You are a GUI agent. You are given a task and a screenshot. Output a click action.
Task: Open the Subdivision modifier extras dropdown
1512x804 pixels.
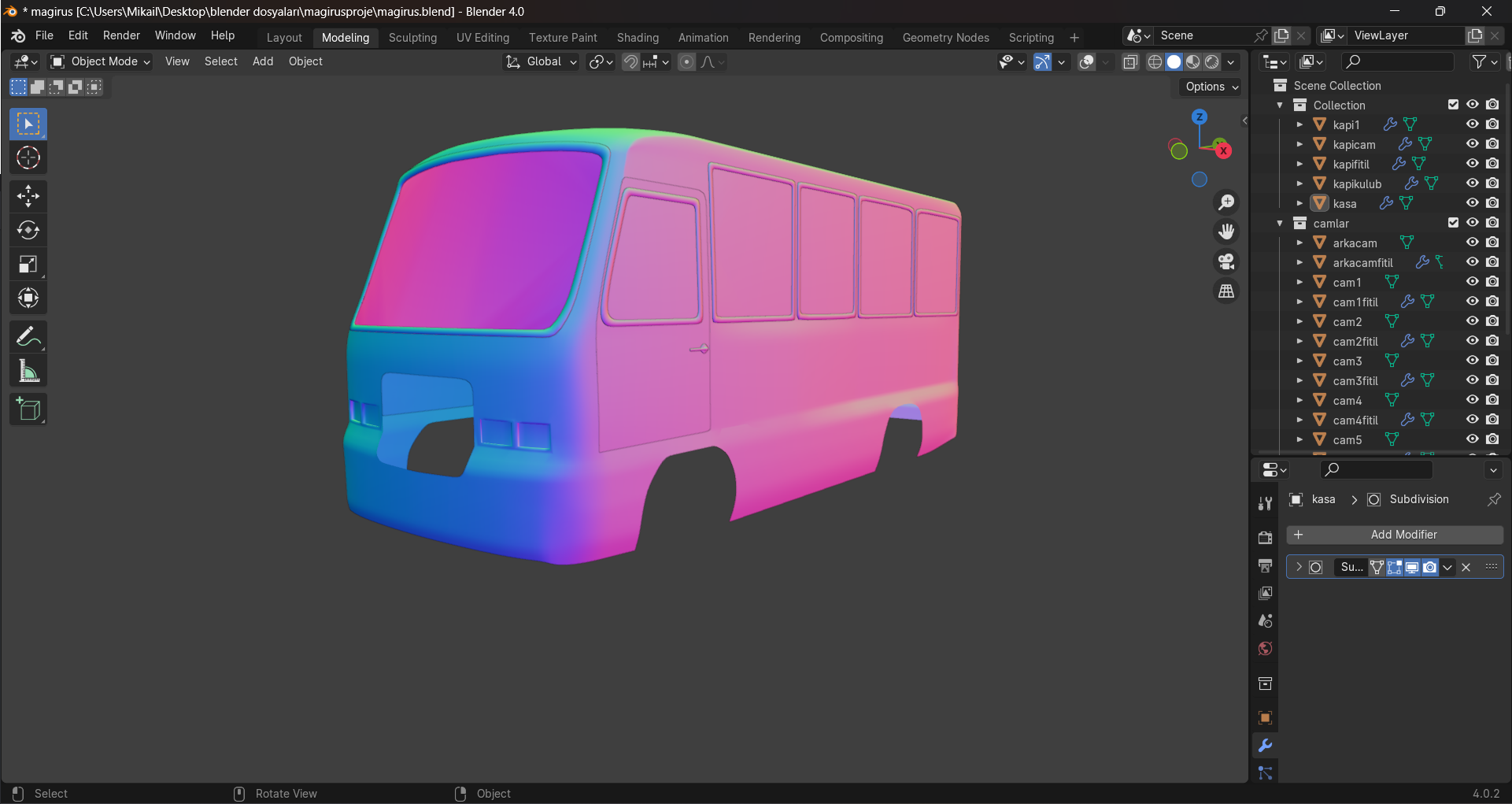coord(1447,567)
